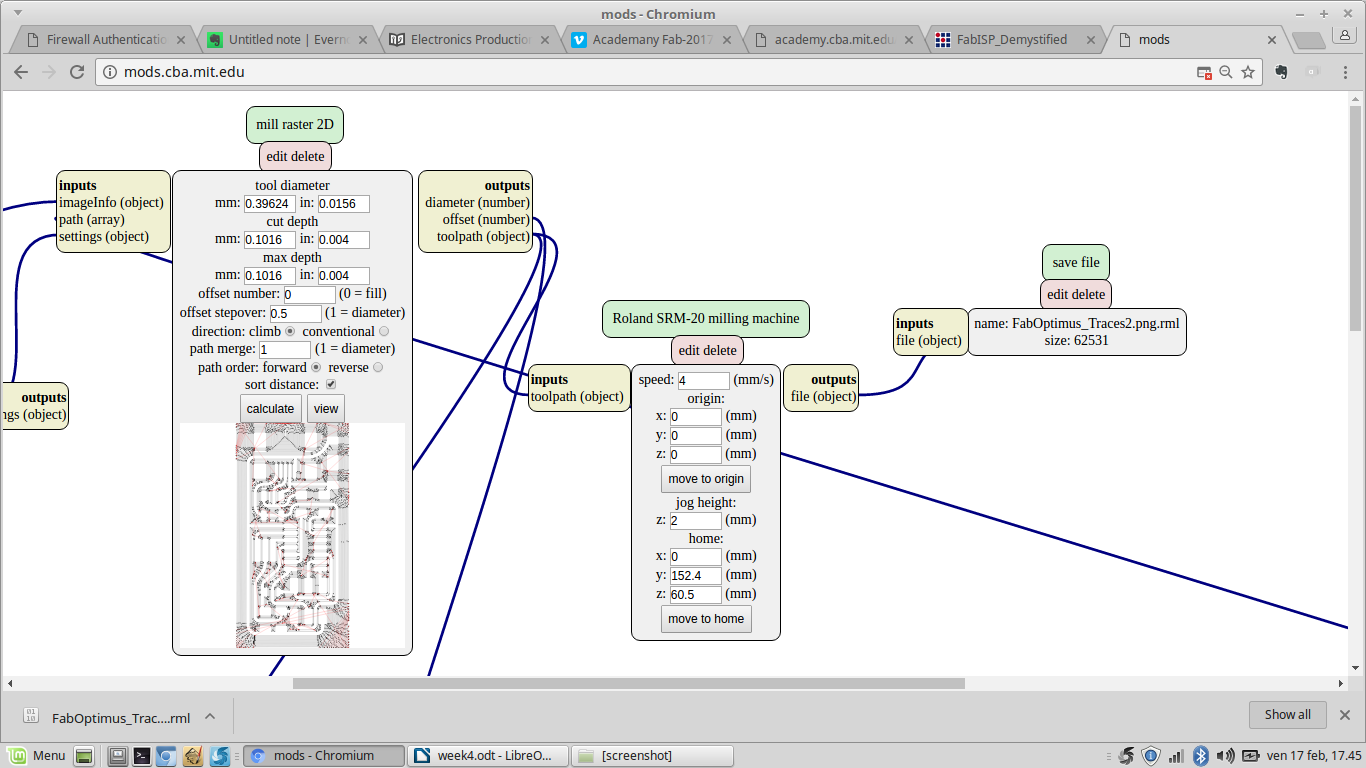Click the downloaded rml file icon
The width and height of the screenshot is (1366, 768).
coord(31,716)
